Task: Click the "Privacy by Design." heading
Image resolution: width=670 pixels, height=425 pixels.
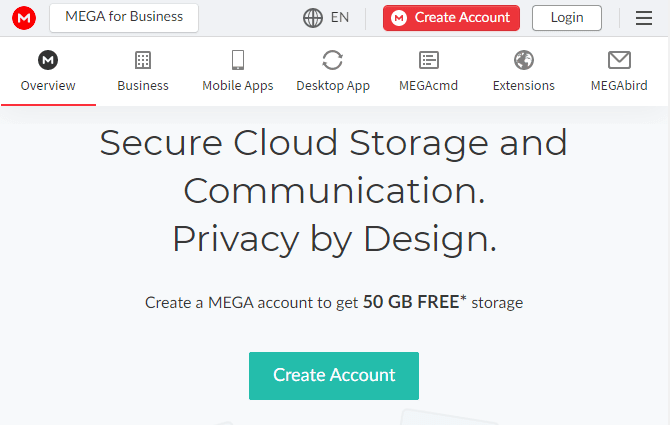Action: click(x=335, y=240)
